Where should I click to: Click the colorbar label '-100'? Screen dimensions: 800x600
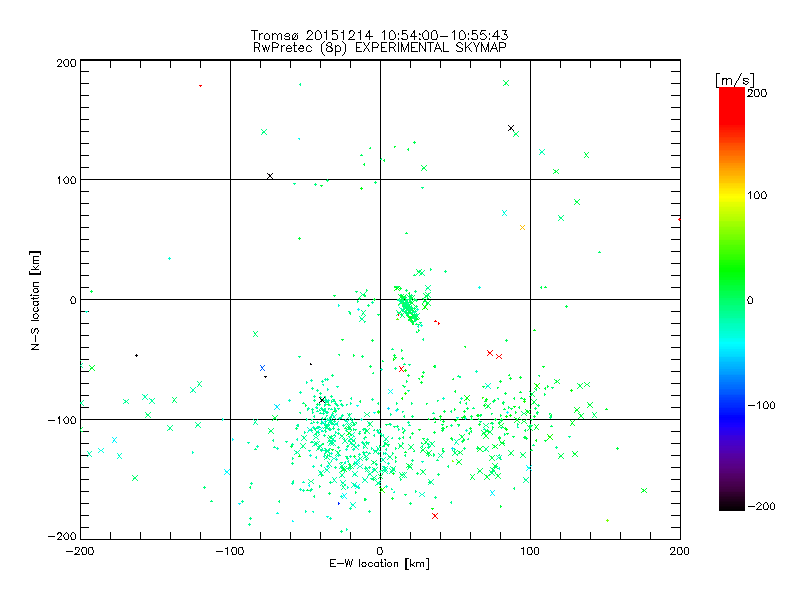761,406
